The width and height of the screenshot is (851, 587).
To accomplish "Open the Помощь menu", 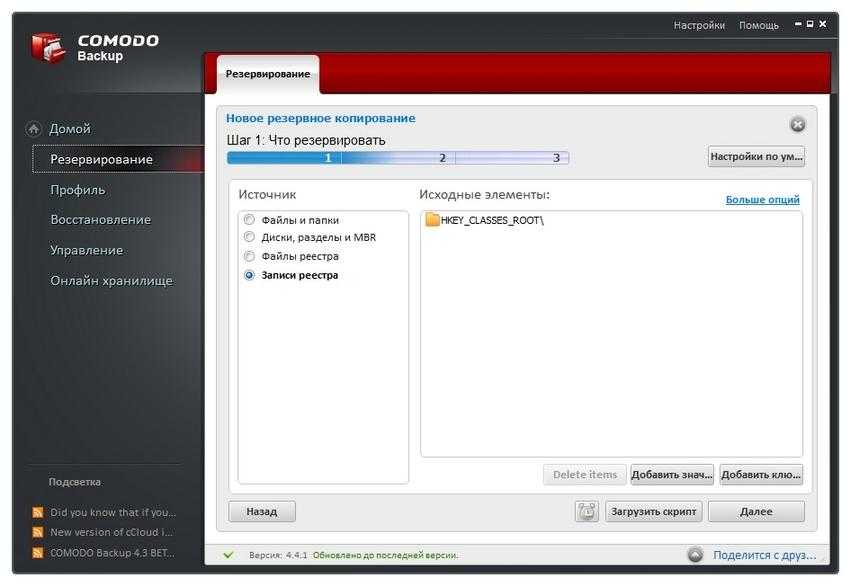I will tap(759, 25).
